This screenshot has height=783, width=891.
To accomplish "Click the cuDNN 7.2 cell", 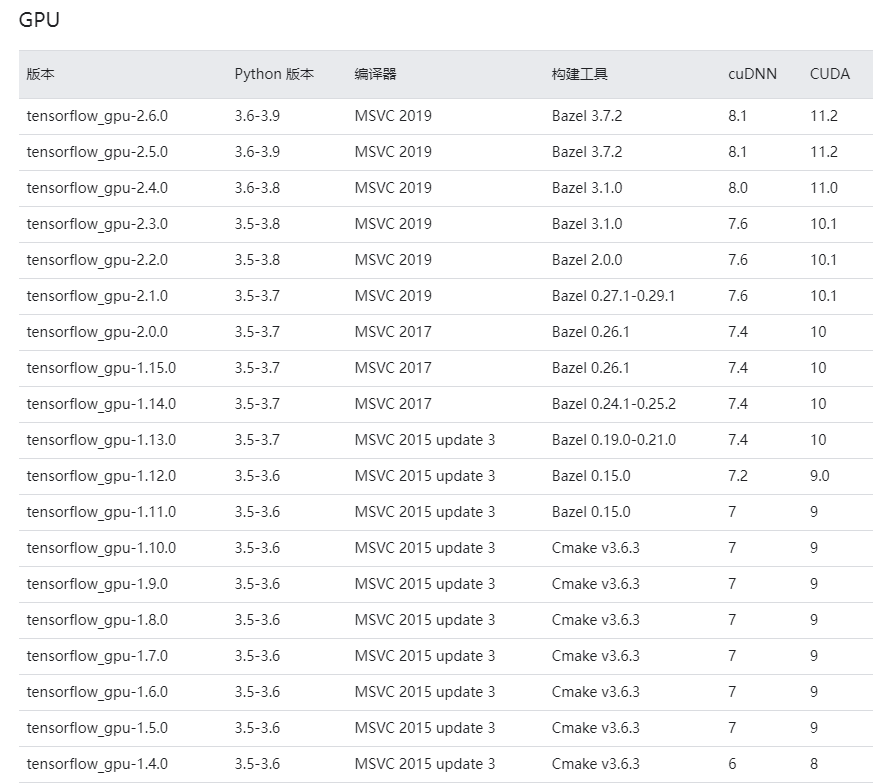I will (738, 476).
